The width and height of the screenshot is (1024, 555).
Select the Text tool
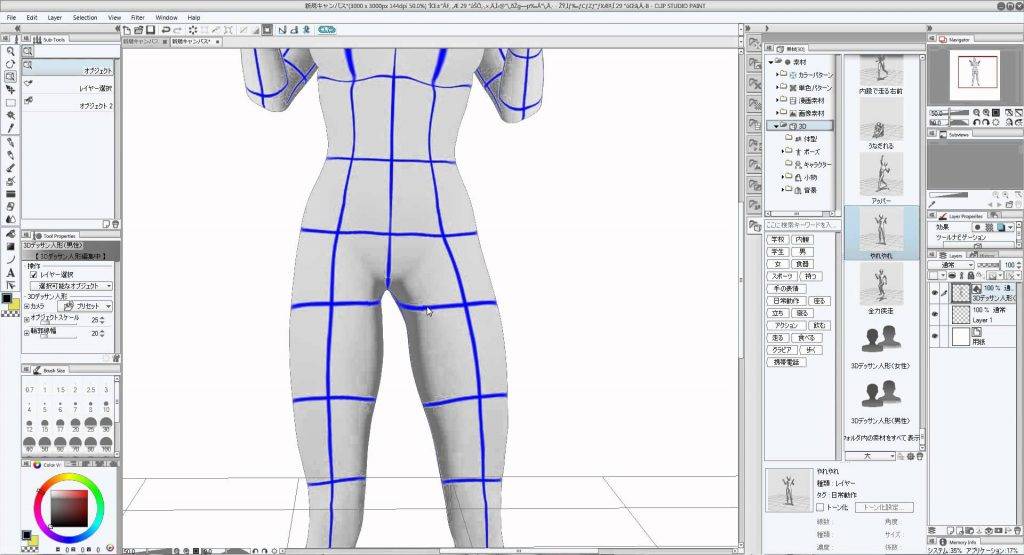(10, 273)
